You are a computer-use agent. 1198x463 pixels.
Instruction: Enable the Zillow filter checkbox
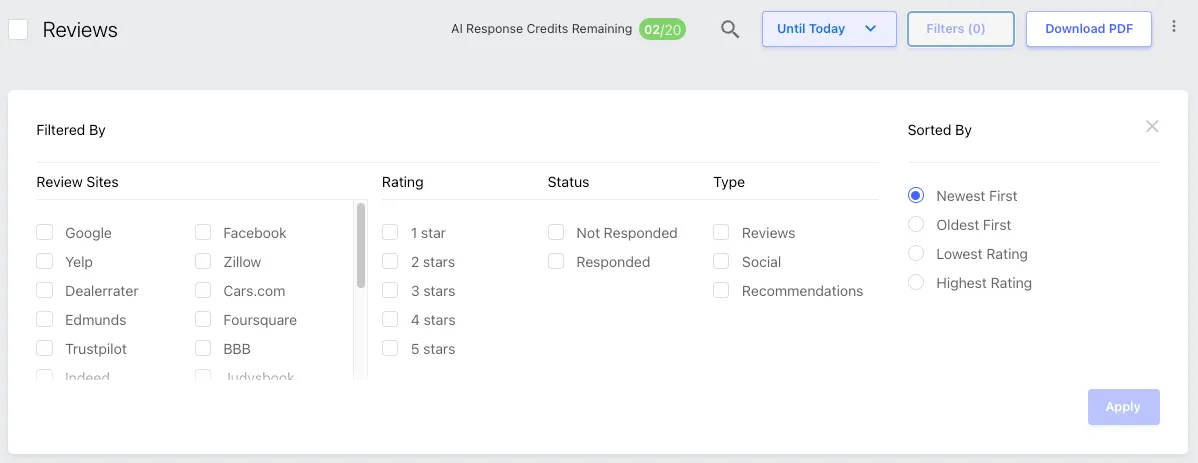203,261
